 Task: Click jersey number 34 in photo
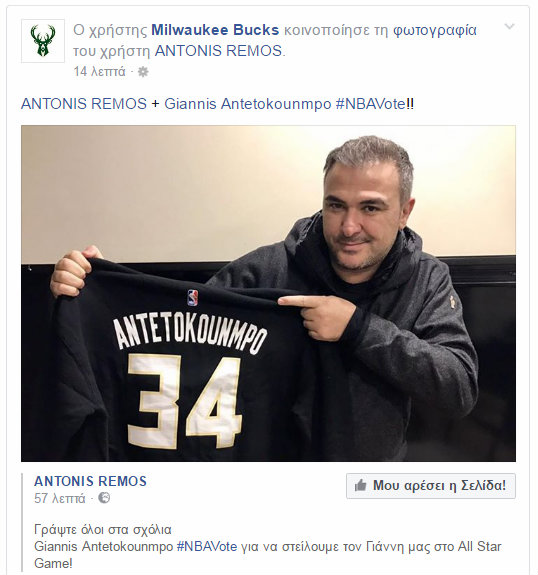click(x=184, y=401)
